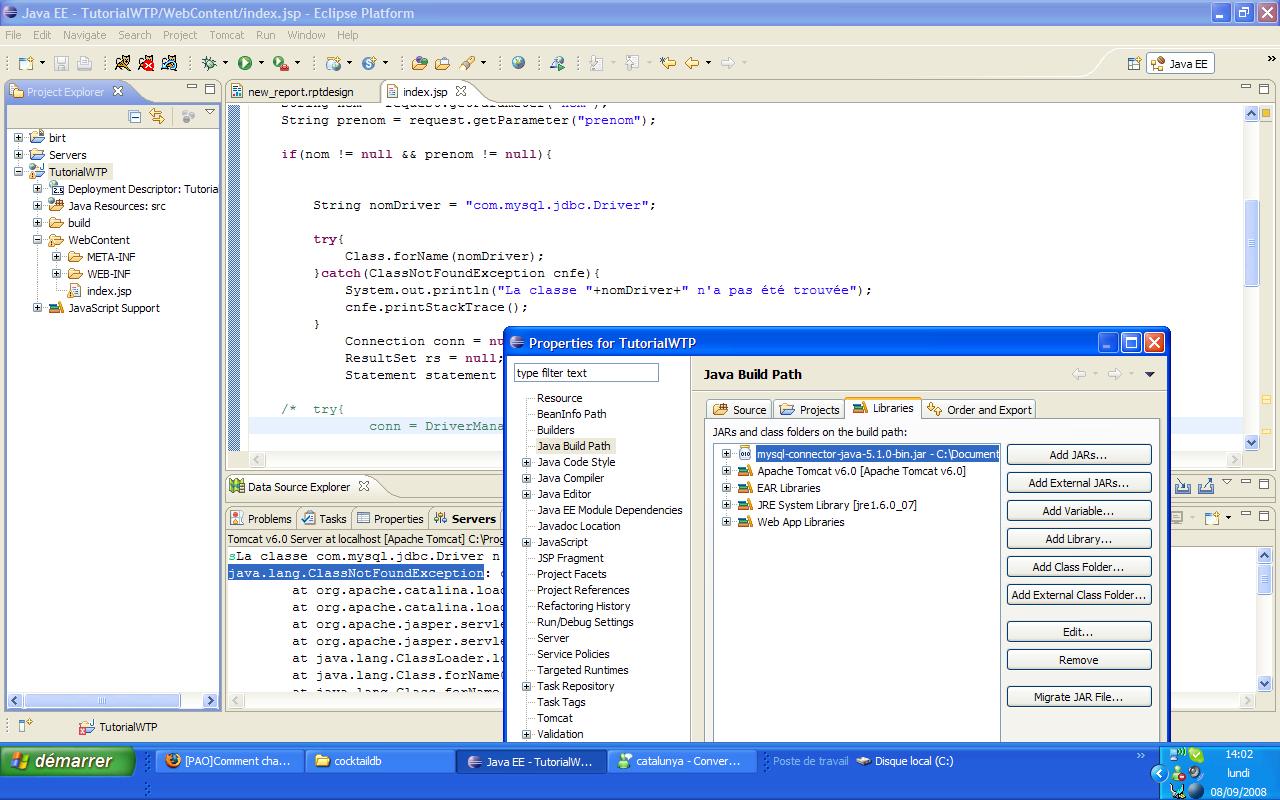Click the Windows démarrer start button
Viewport: 1280px width, 800px height.
pos(67,761)
